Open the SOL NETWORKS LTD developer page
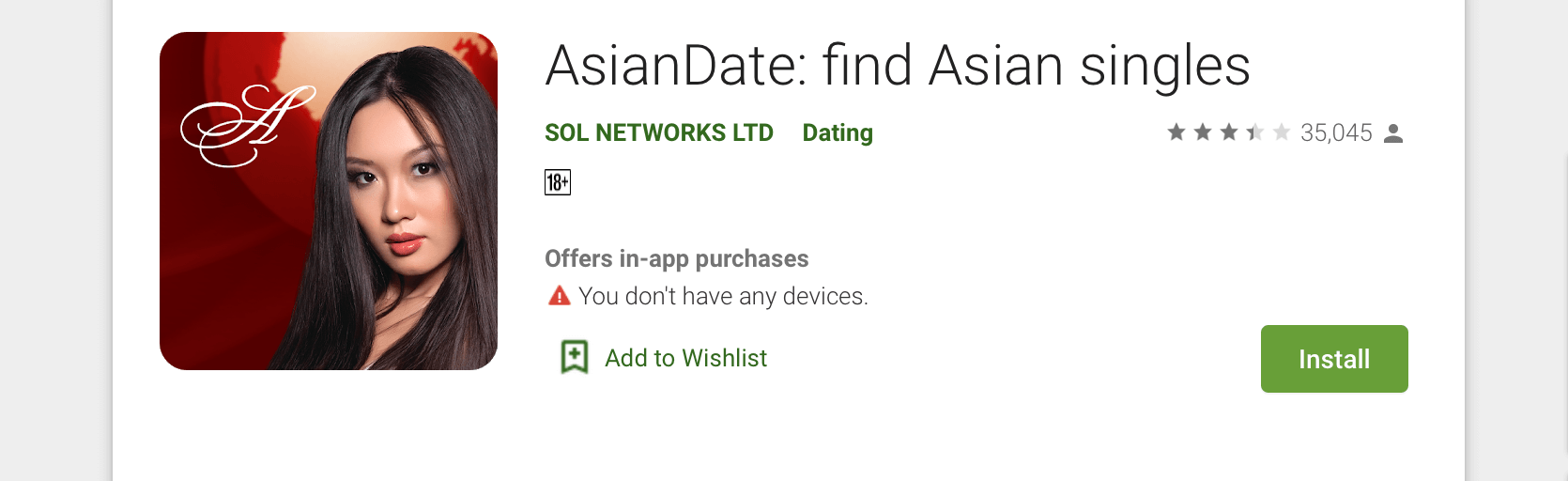Screen dimensions: 1568x481 (x=659, y=132)
